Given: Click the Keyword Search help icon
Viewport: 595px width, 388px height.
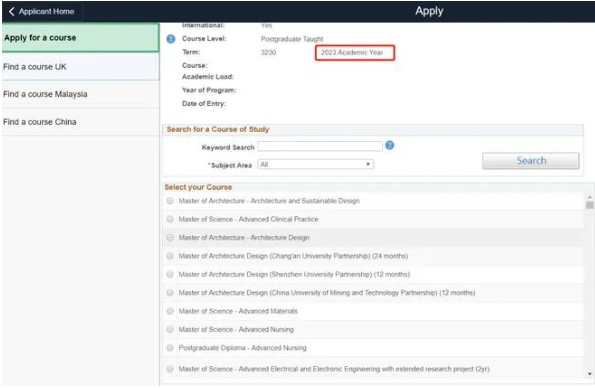Looking at the screenshot, I should (x=389, y=145).
